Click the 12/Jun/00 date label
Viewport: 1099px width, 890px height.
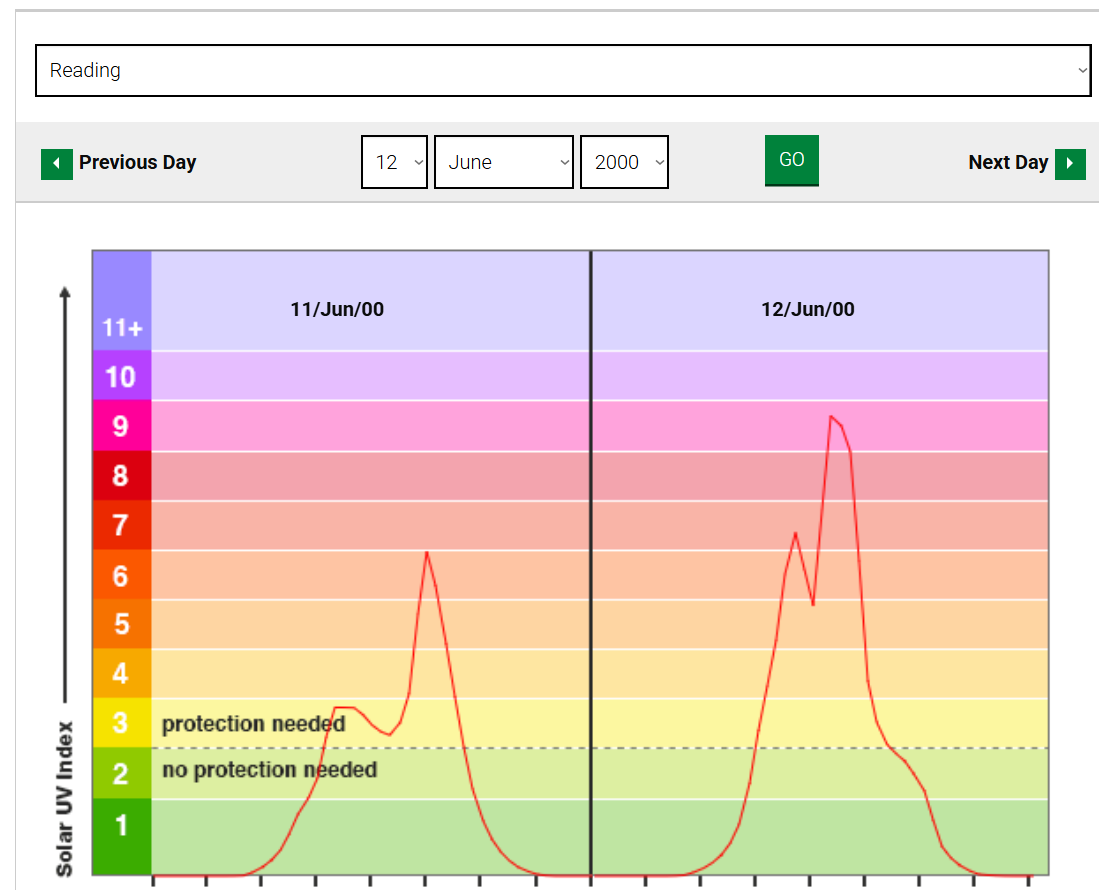(808, 309)
